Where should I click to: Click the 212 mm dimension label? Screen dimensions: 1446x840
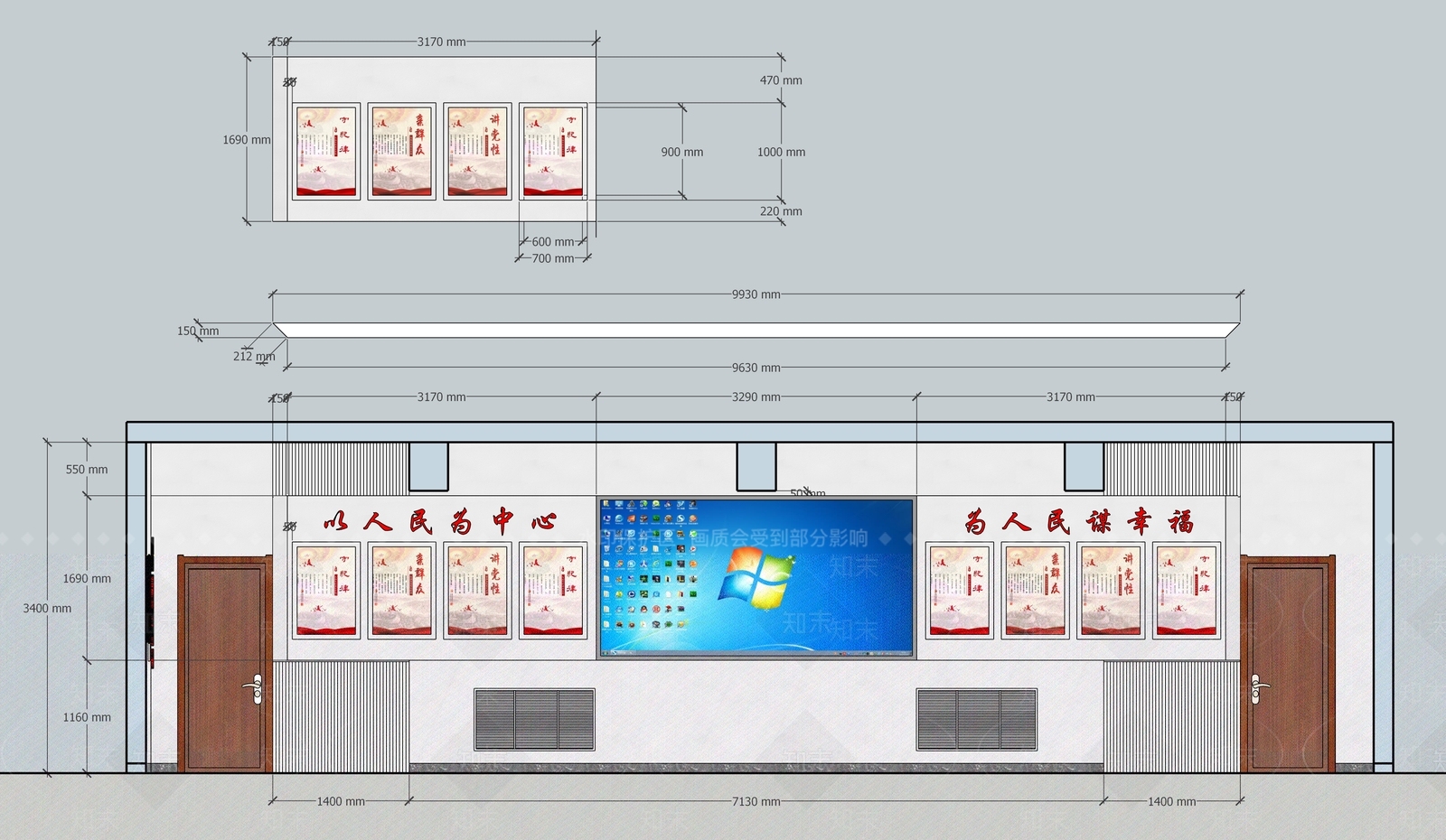tap(254, 356)
